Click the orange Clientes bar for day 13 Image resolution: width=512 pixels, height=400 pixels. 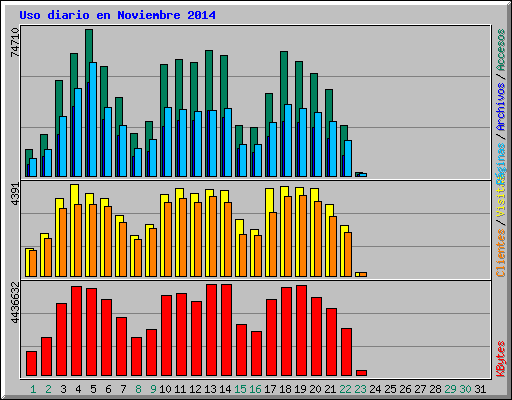[213, 236]
